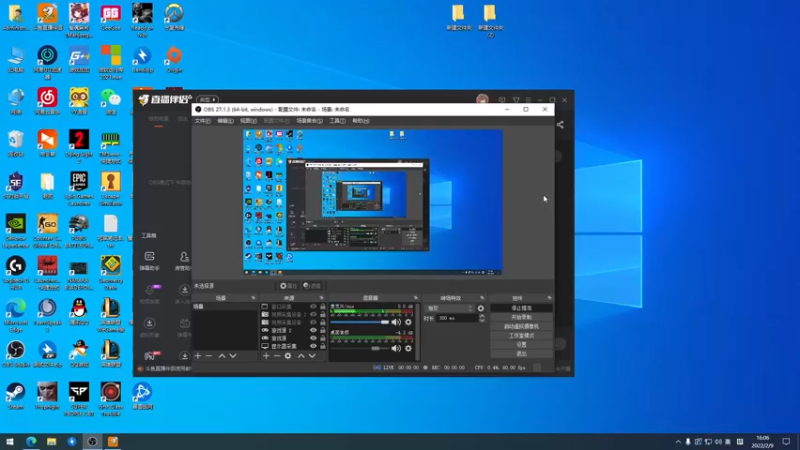Open 桌面音频 audio settings gear
Screen dimensions: 800x450
click(408, 348)
